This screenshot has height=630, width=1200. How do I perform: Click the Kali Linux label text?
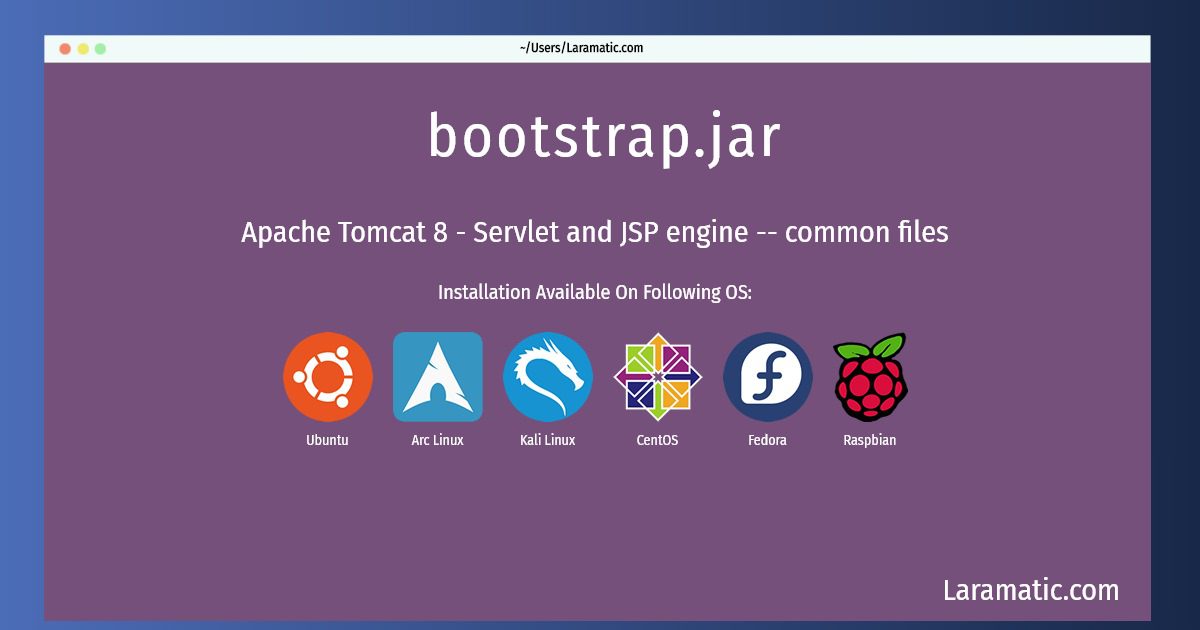546,439
